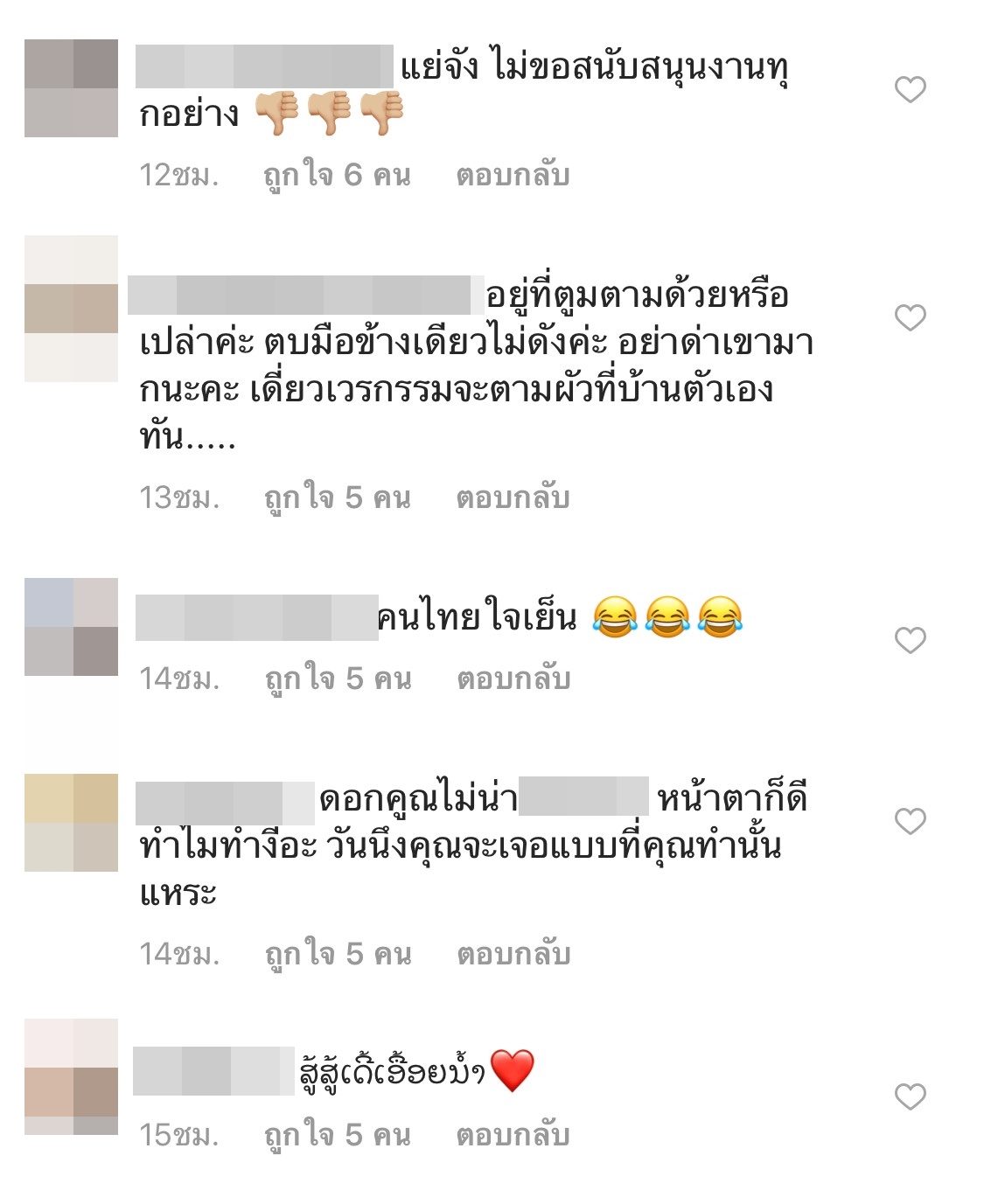View ถูกใจ 5 คน on 15ชม. comment
Viewport: 984px width, 1204px height.
point(337,1136)
